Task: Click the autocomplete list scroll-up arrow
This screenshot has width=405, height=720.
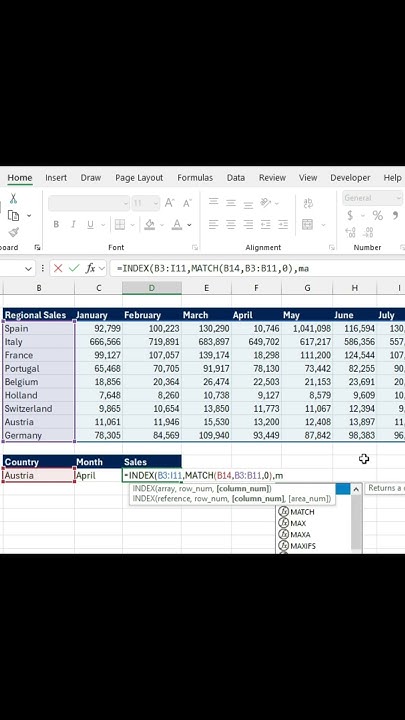Action: click(356, 490)
